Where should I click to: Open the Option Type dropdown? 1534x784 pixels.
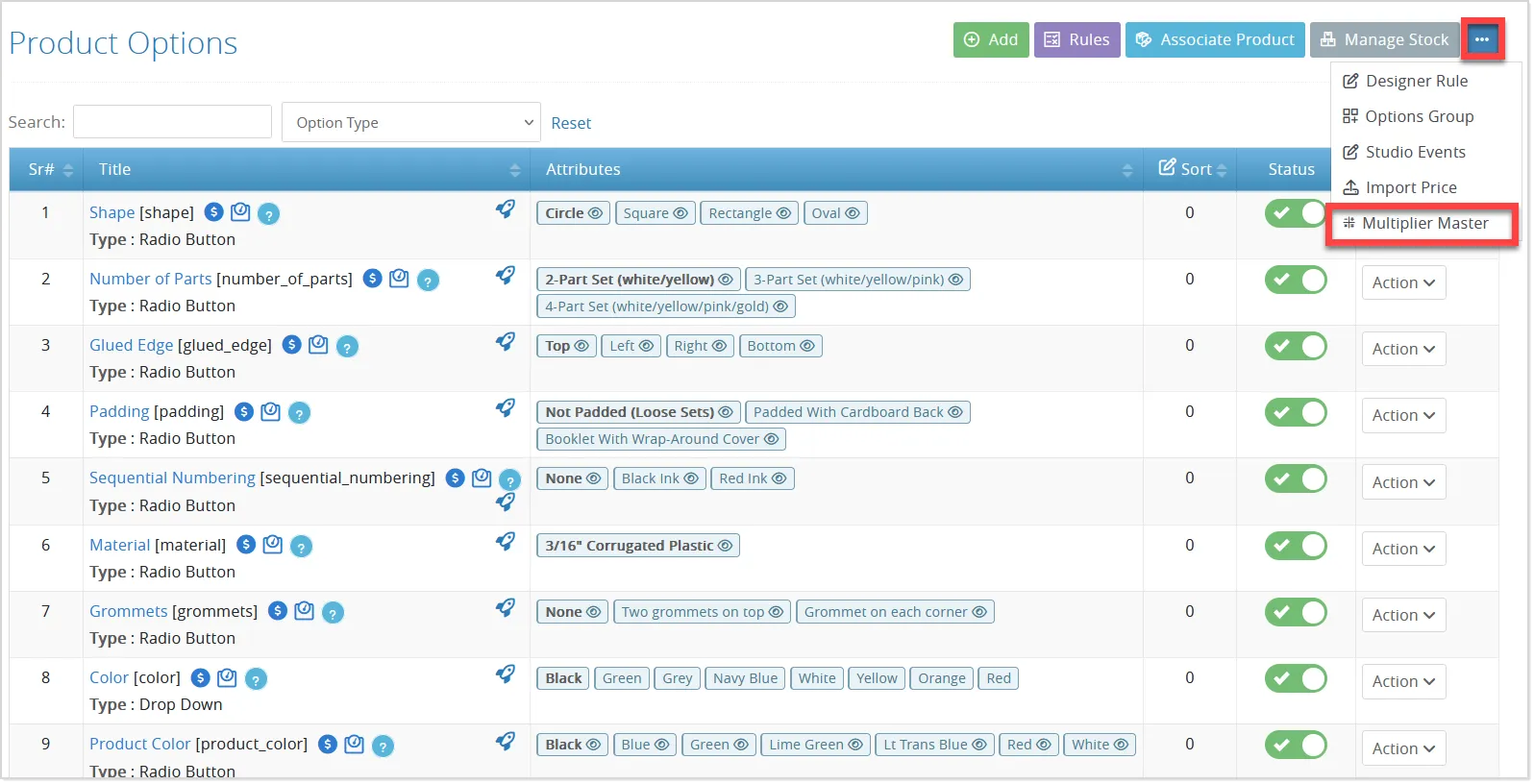point(411,122)
